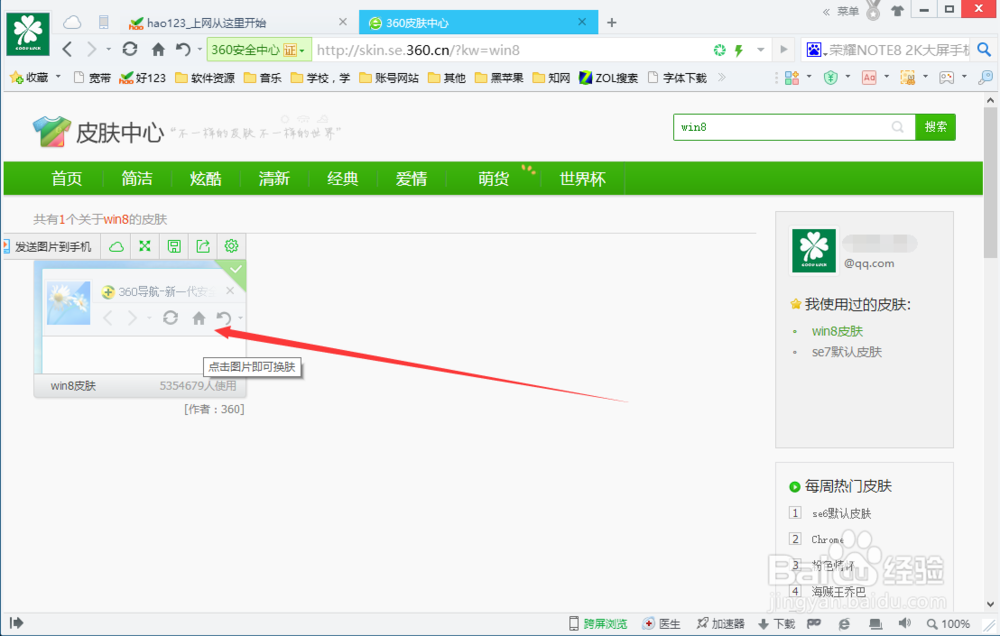Open the 首页 navigation item
The height and width of the screenshot is (636, 1000).
coord(67,179)
